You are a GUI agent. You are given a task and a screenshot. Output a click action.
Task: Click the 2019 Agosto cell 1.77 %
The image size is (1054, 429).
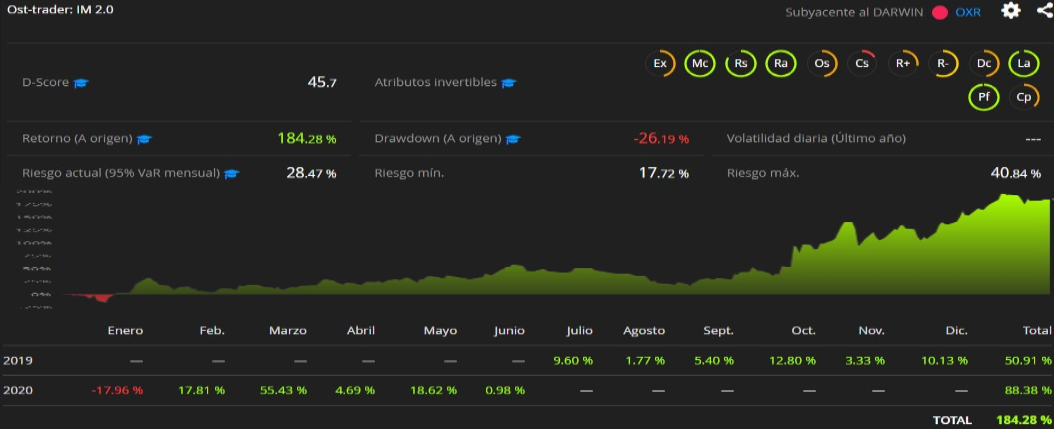pyautogui.click(x=645, y=360)
